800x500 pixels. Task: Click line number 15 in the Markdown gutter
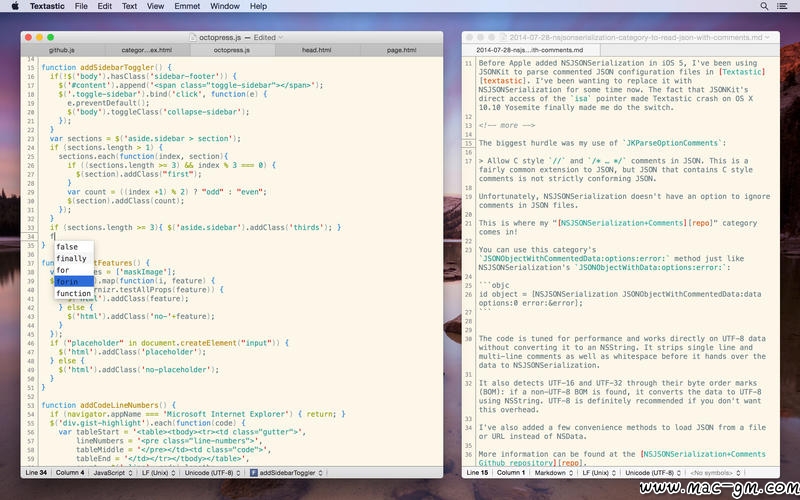[468, 143]
